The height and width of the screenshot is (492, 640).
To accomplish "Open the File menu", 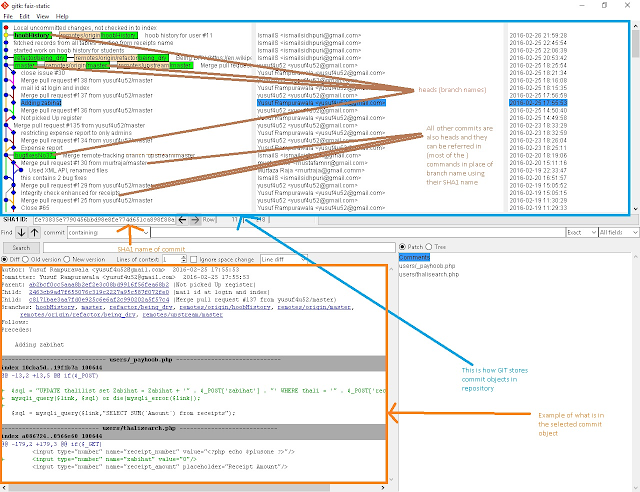I will (8, 16).
